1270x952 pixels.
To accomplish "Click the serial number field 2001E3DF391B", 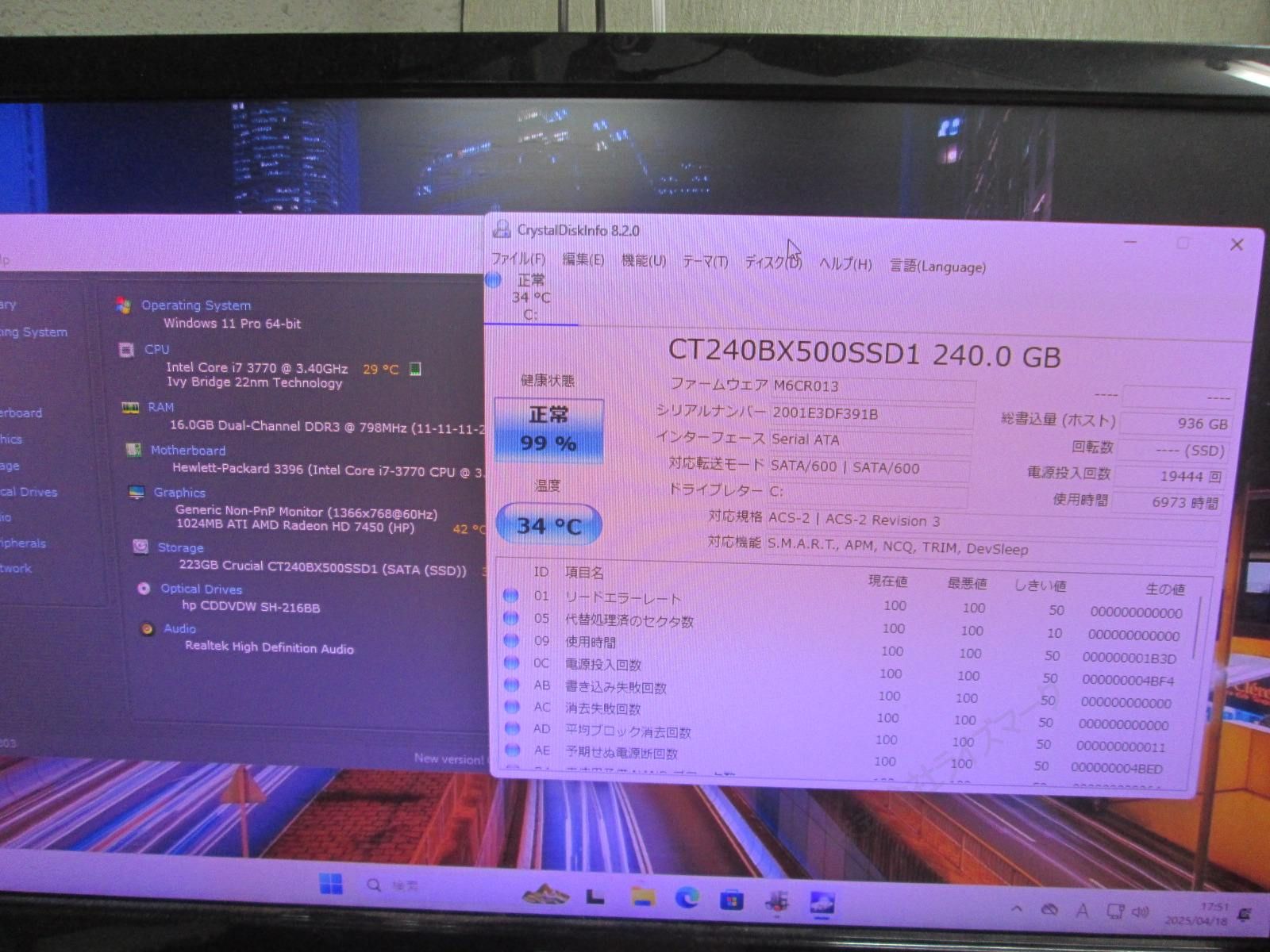I will (872, 416).
